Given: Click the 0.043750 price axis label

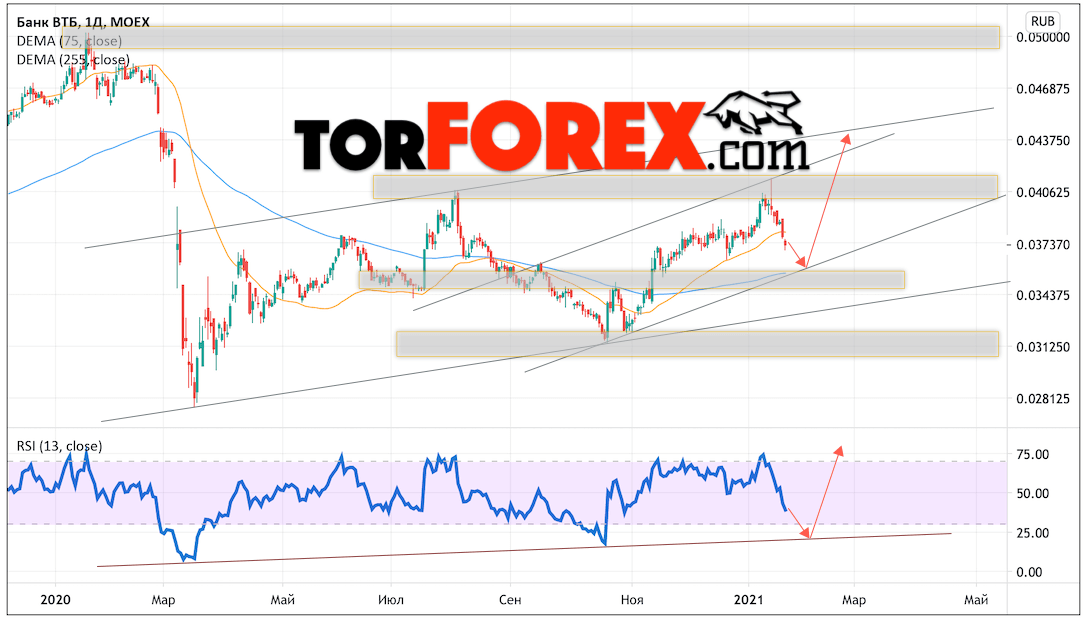Looking at the screenshot, I should (1043, 141).
